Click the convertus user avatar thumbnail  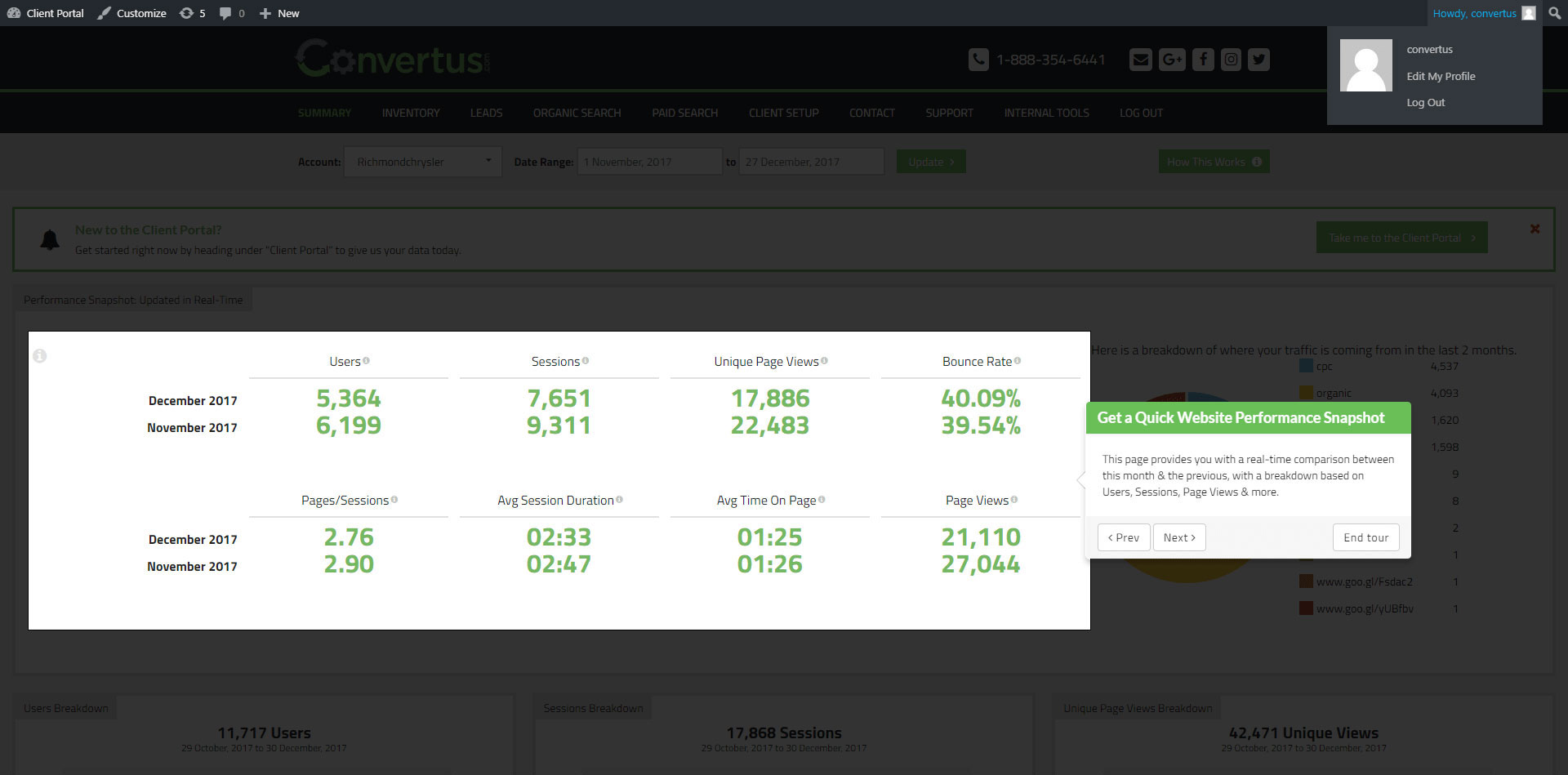[1366, 65]
